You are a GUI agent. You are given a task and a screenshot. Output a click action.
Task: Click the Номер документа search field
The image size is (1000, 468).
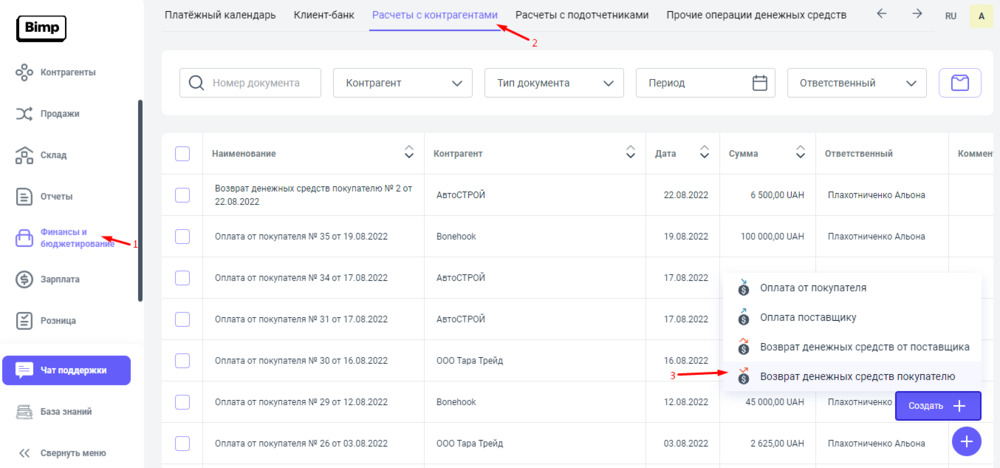tap(250, 83)
